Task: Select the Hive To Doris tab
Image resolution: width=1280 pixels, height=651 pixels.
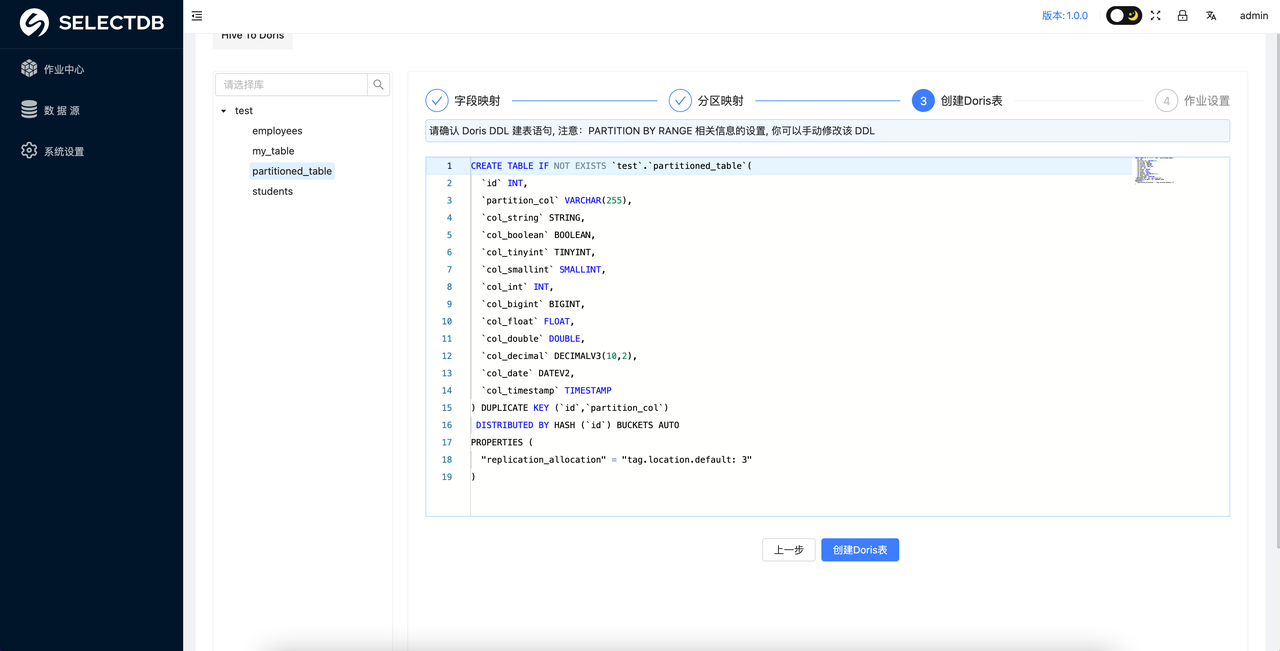Action: (x=253, y=36)
